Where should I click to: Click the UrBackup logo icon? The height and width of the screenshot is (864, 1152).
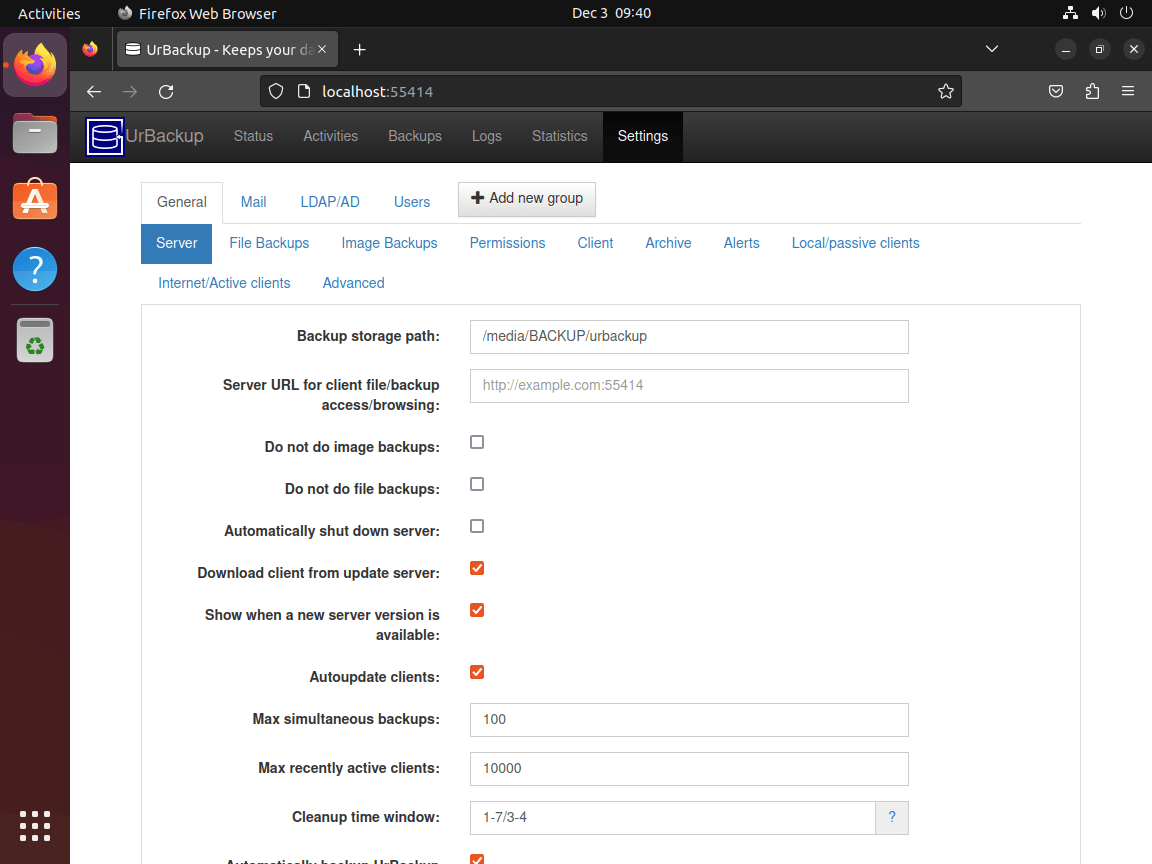(104, 136)
